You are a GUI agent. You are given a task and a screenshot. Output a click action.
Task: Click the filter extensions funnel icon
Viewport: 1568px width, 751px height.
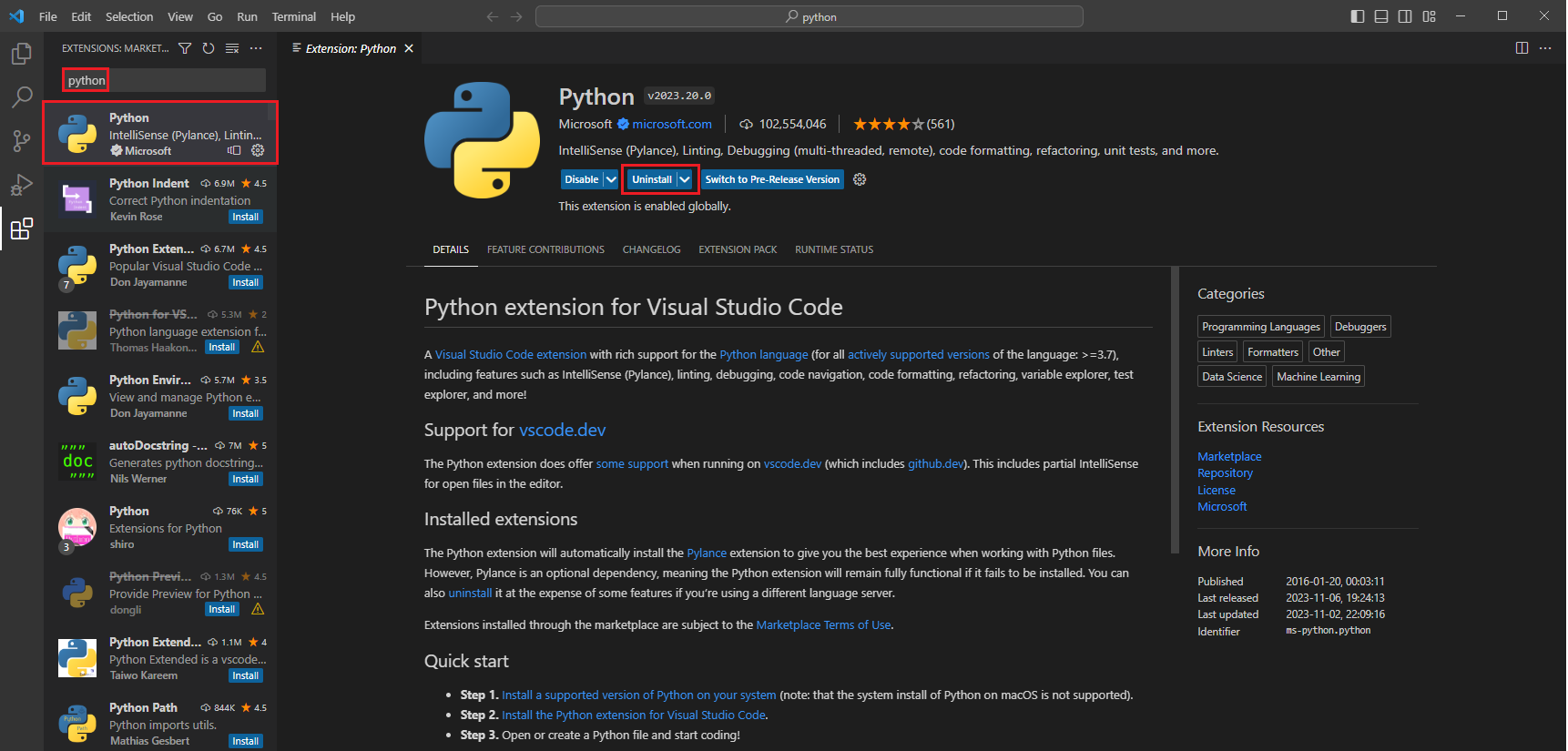(x=185, y=48)
